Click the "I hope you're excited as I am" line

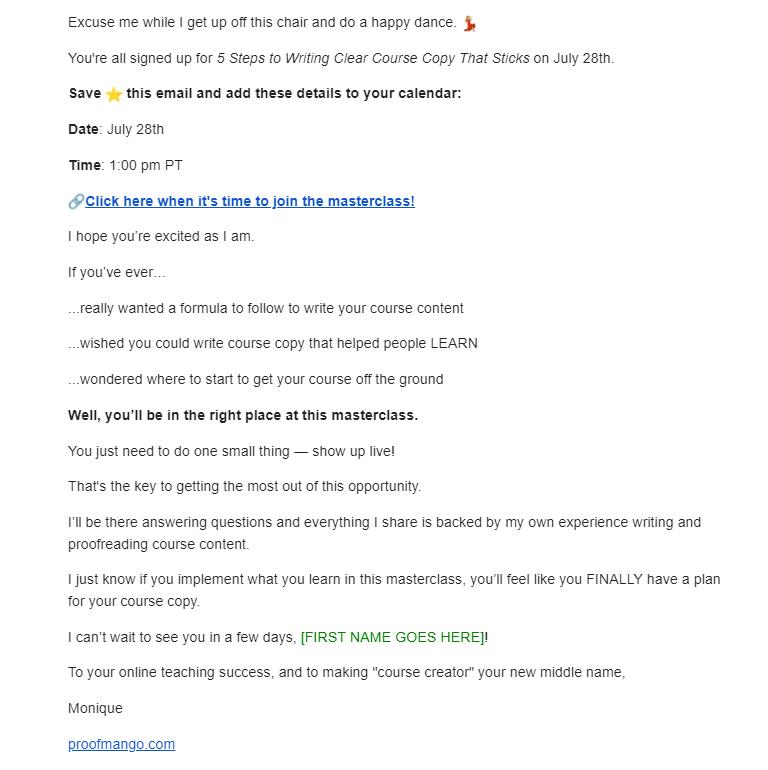click(161, 237)
